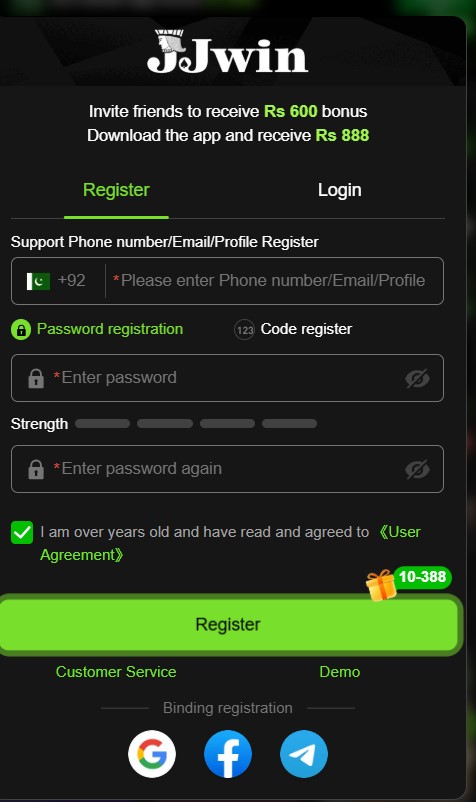Switch to the Login tab
This screenshot has width=476, height=802.
click(x=339, y=190)
